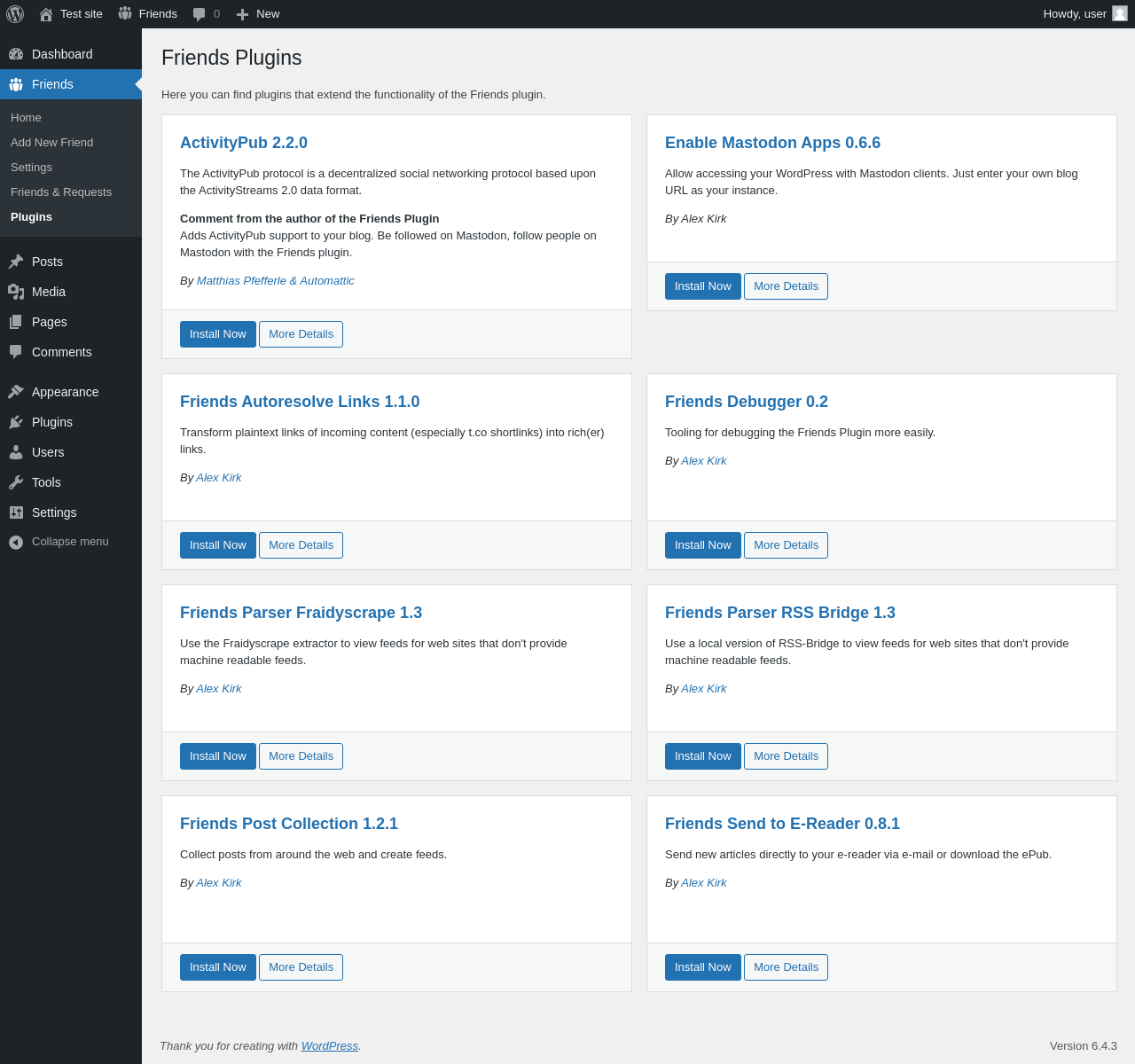Click the plus icon next to New
The image size is (1135, 1064).
[242, 14]
